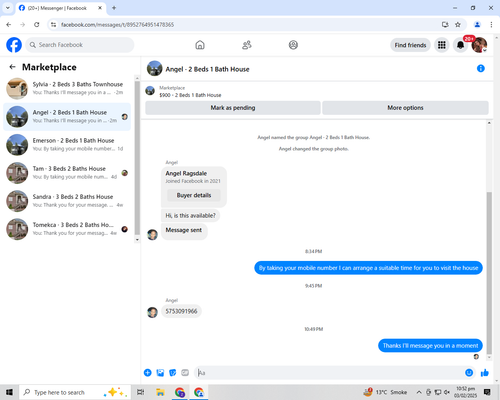500x400 pixels.
Task: Click Mark as pending button
Action: point(233,108)
